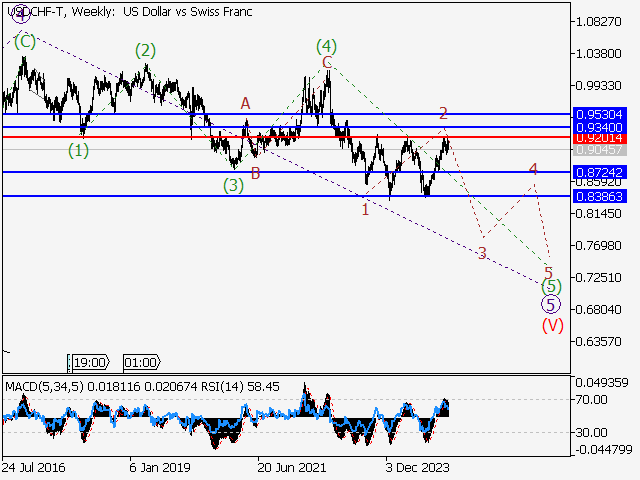Select the green (1) wave label
Screen dimensions: 640x480
[x=78, y=151]
